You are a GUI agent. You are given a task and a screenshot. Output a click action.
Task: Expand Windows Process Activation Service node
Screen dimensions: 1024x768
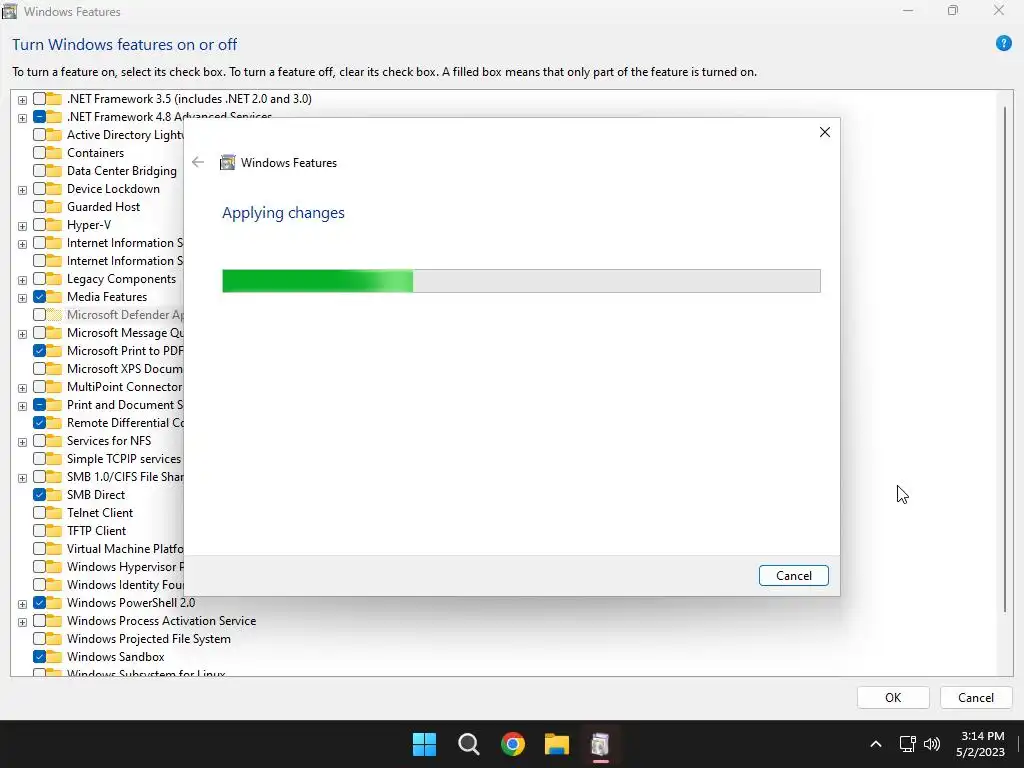[x=22, y=622]
